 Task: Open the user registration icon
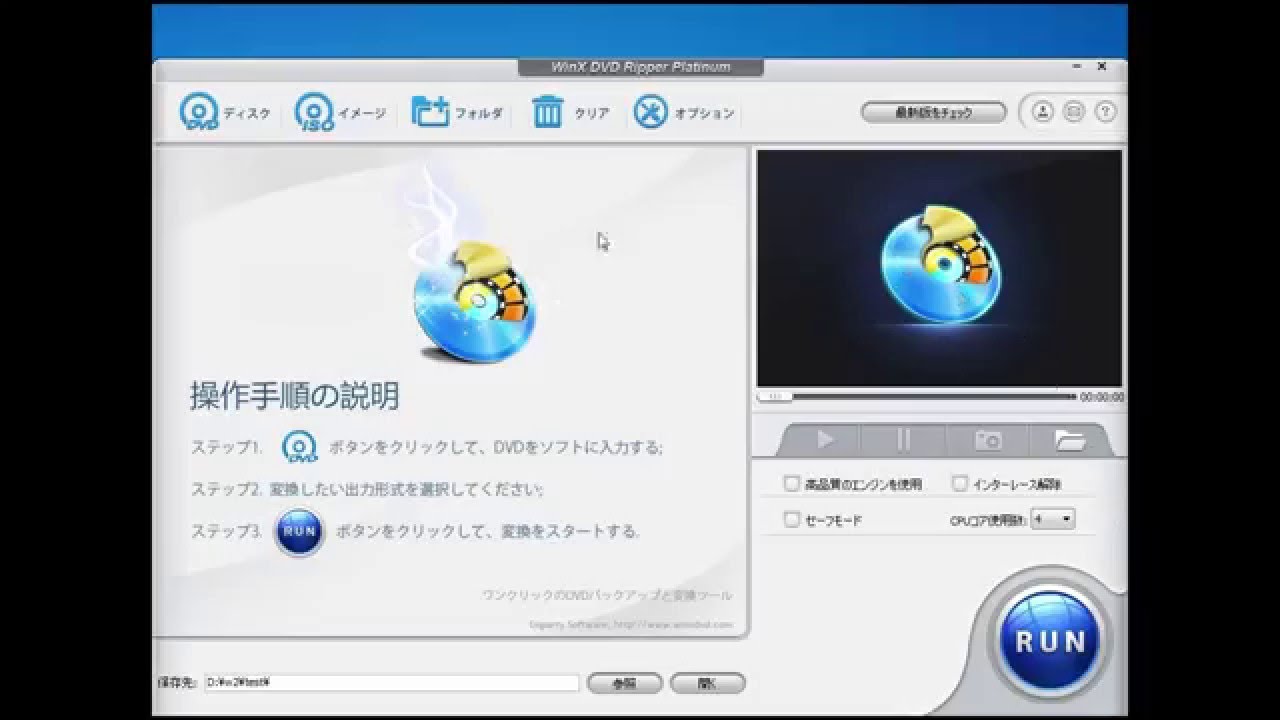pyautogui.click(x=1042, y=112)
